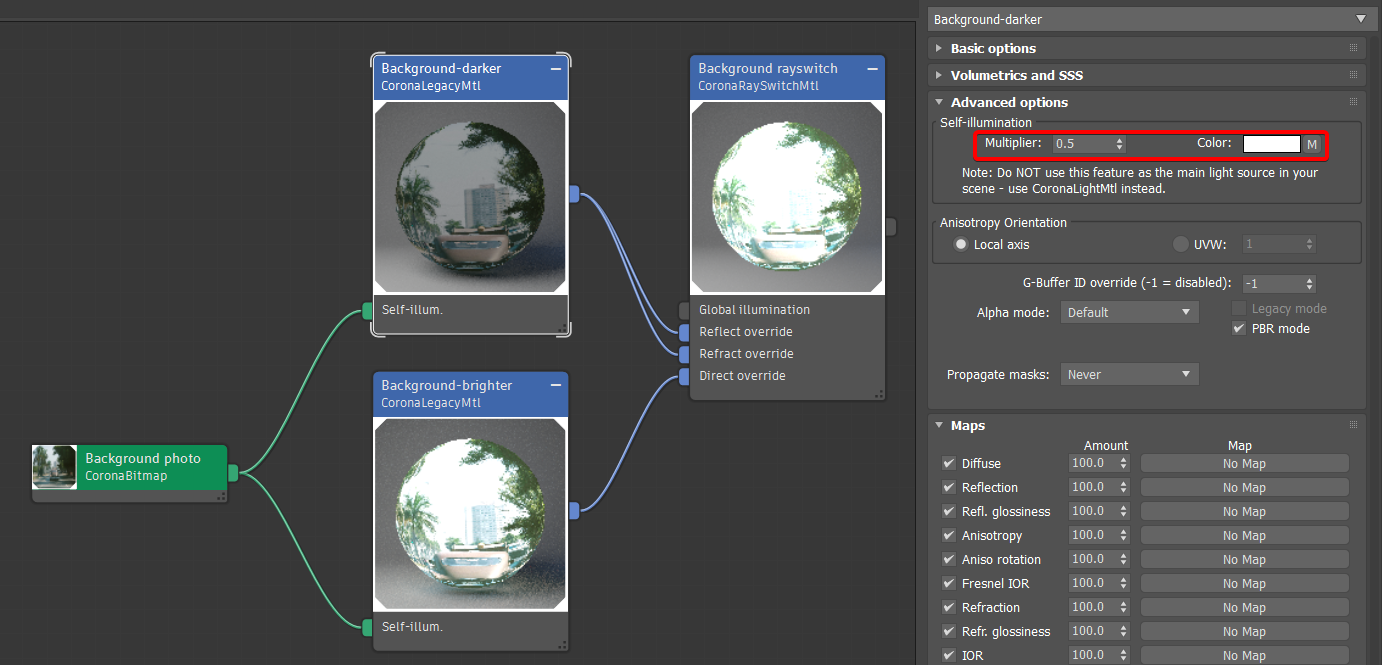
Task: Open the self-illumination color swatch picker
Action: coord(1270,143)
